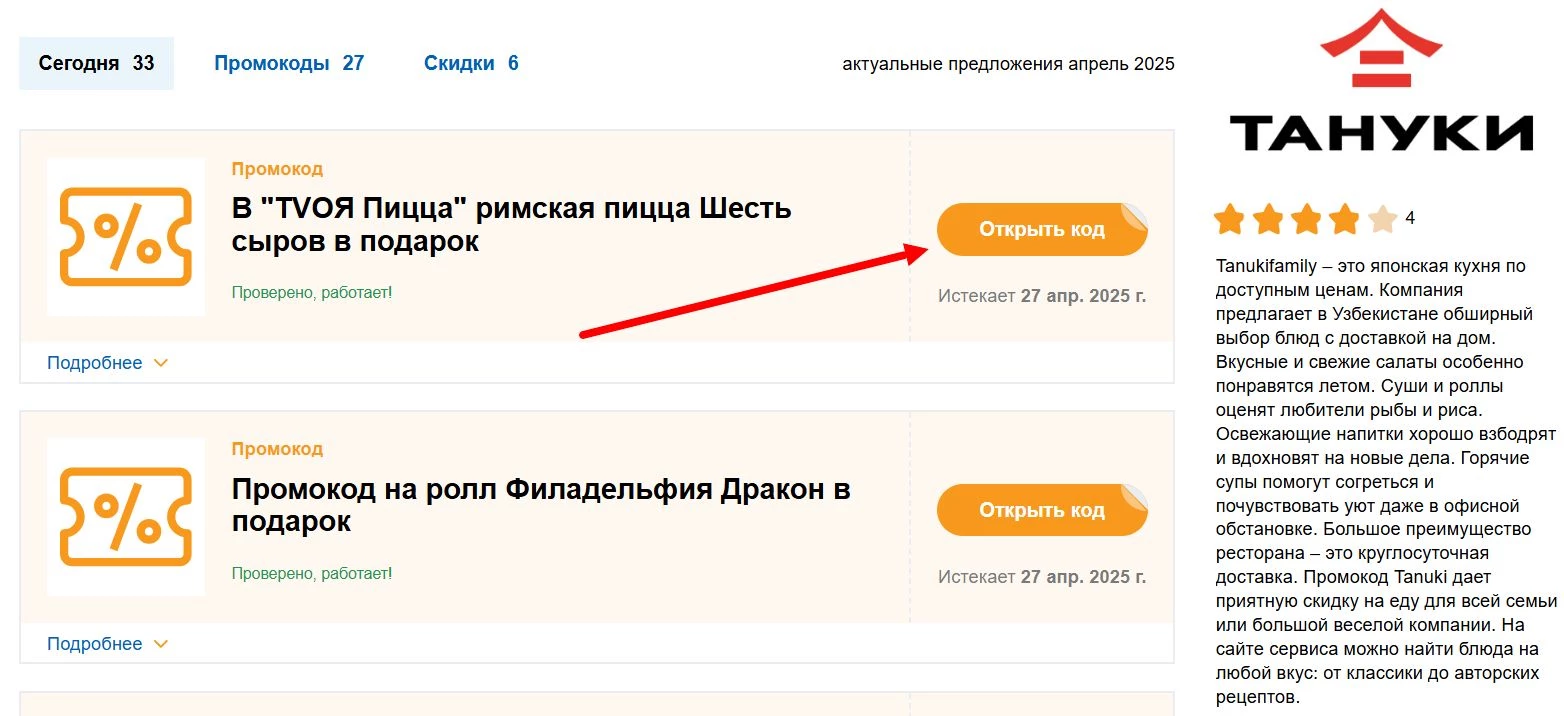
Task: Click the third star of the Tanuki rating
Action: (x=1308, y=217)
